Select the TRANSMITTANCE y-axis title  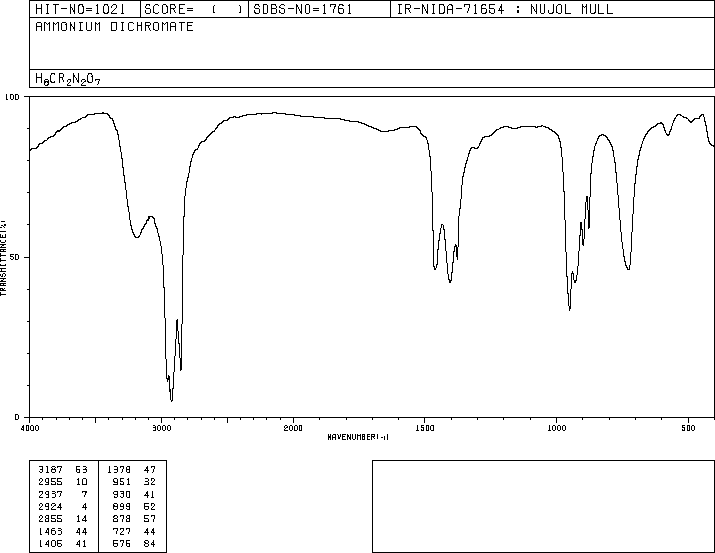(x=3, y=258)
